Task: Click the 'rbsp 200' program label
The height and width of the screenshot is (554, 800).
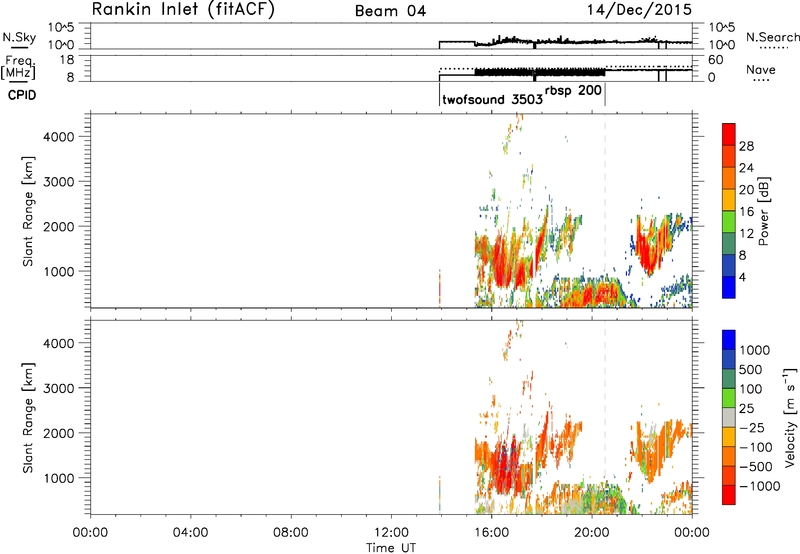Action: pyautogui.click(x=574, y=91)
